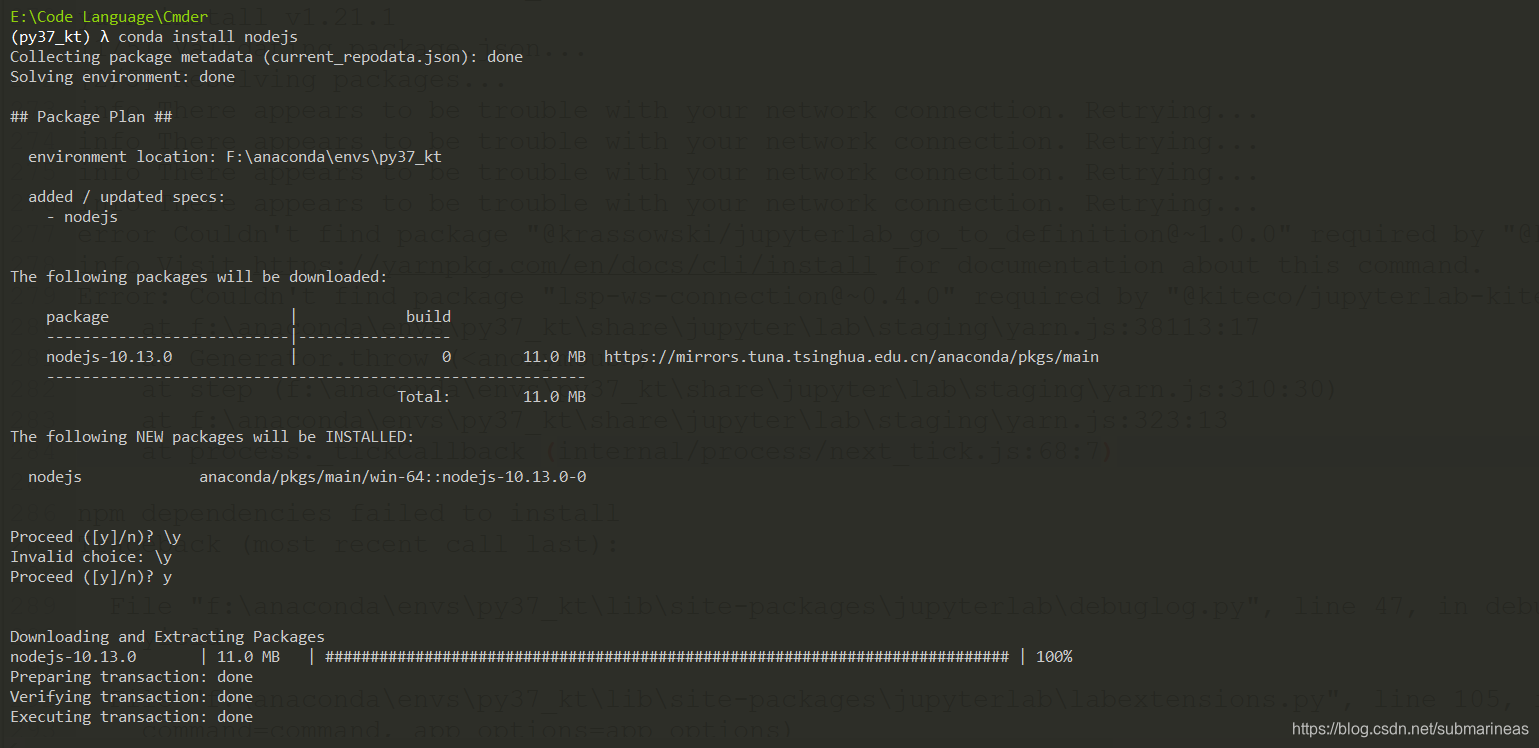Select the path 'E:\Code Language\Cmder'
The width and height of the screenshot is (1539, 748).
pos(110,17)
